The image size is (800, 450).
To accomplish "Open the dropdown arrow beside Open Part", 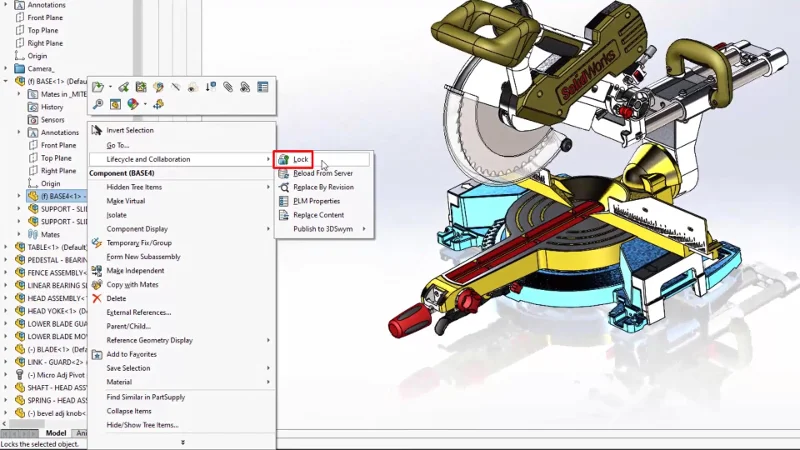I will point(109,87).
